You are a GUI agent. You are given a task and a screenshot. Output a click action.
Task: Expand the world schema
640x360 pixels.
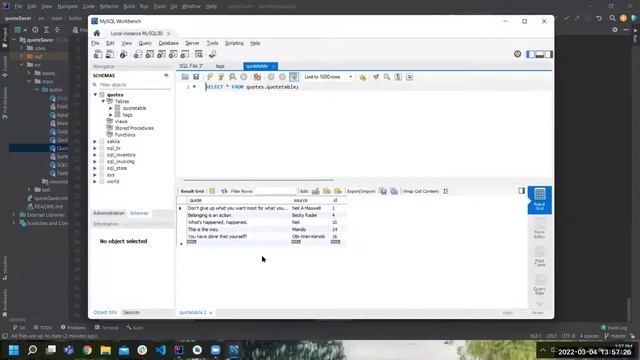point(95,182)
